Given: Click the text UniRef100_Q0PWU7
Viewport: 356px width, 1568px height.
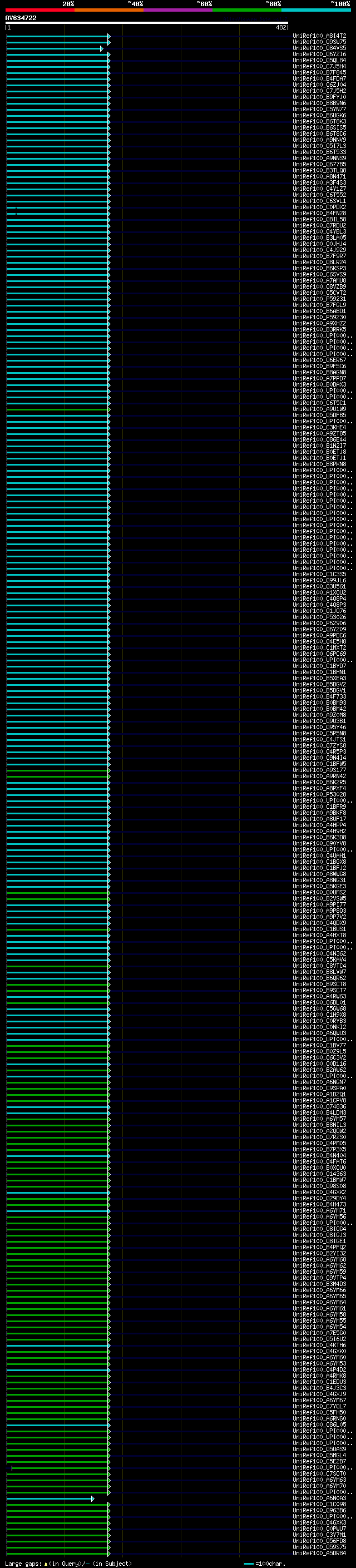Looking at the screenshot, I should click(x=319, y=1529).
